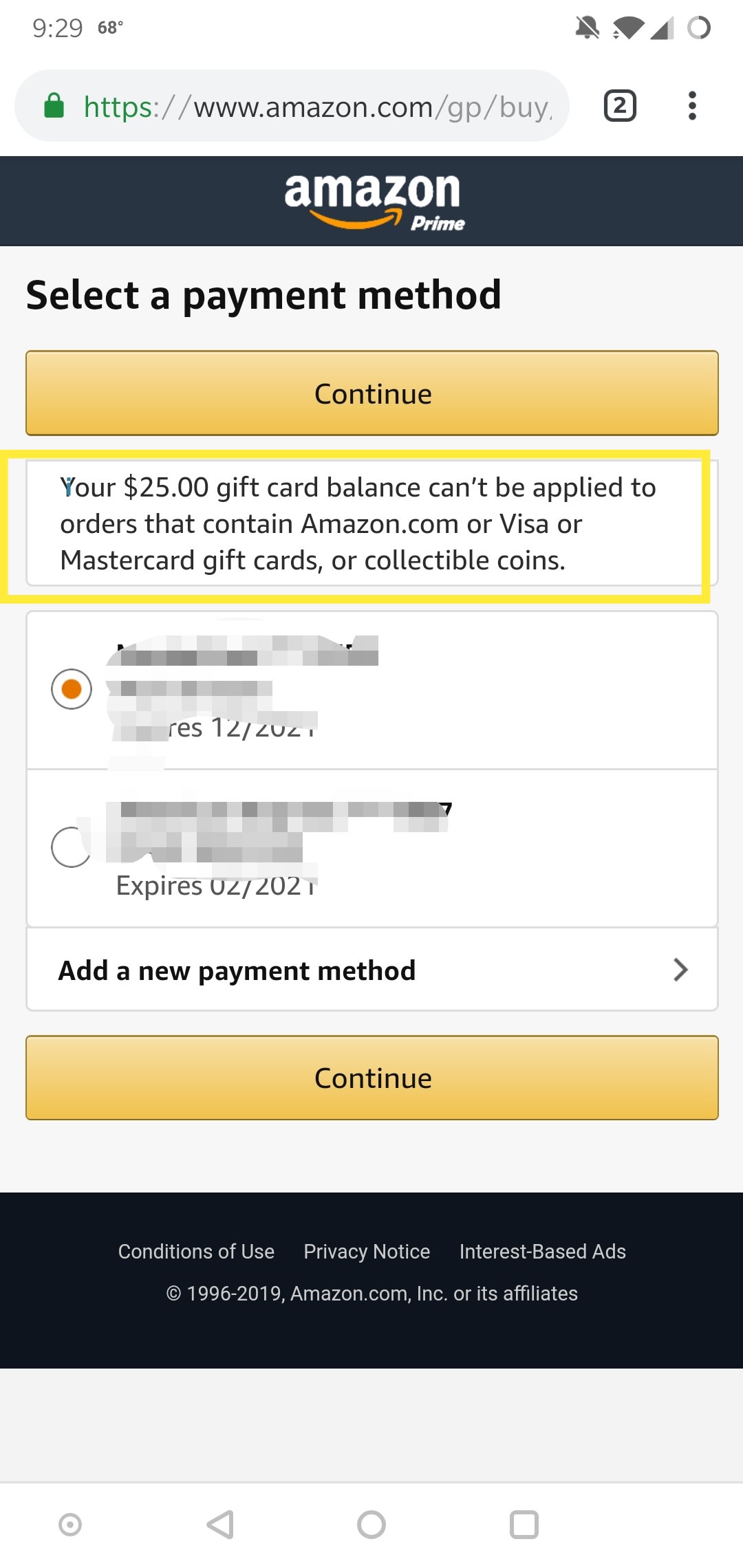This screenshot has width=743, height=1568.
Task: Select the card expiring 02/2021
Action: coord(72,847)
